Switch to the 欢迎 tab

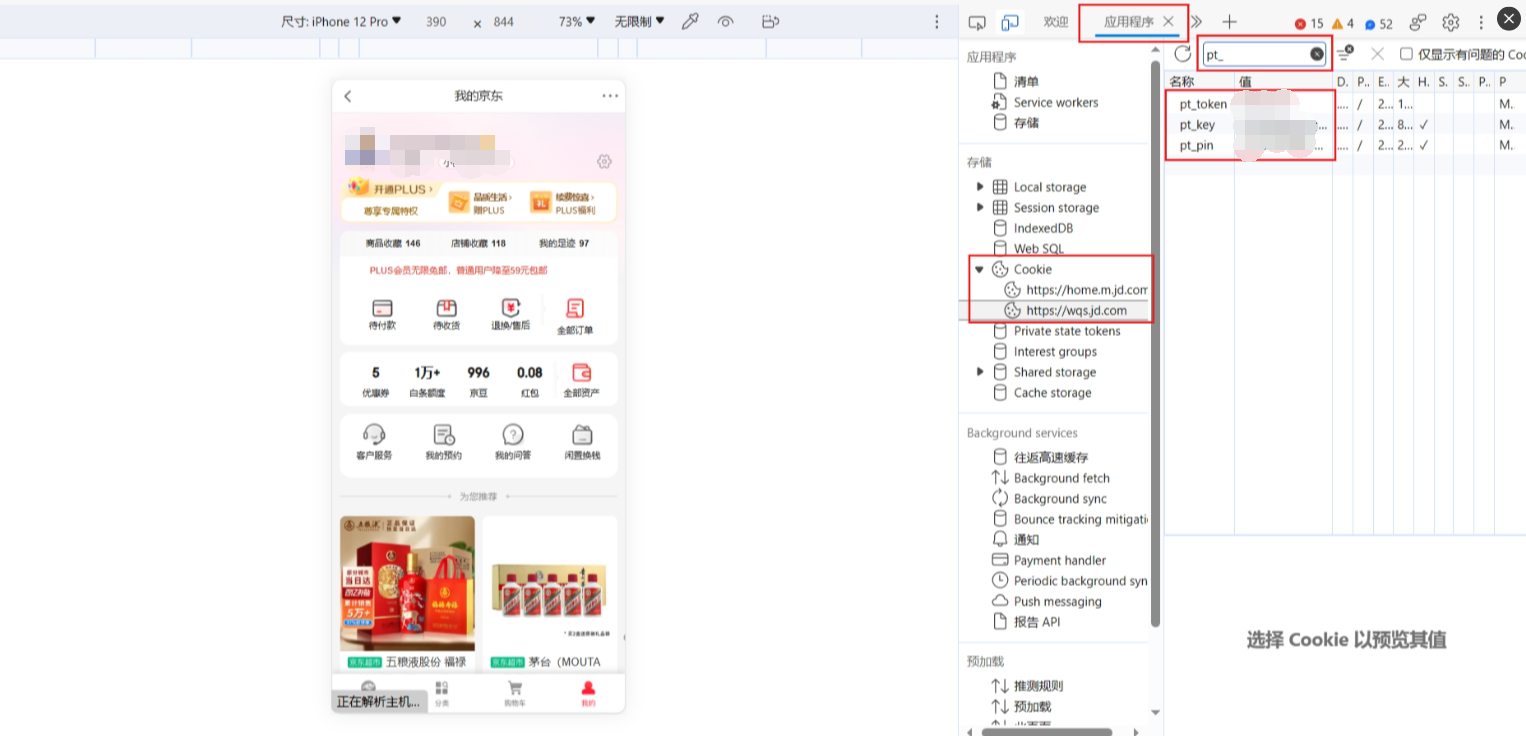(1056, 22)
